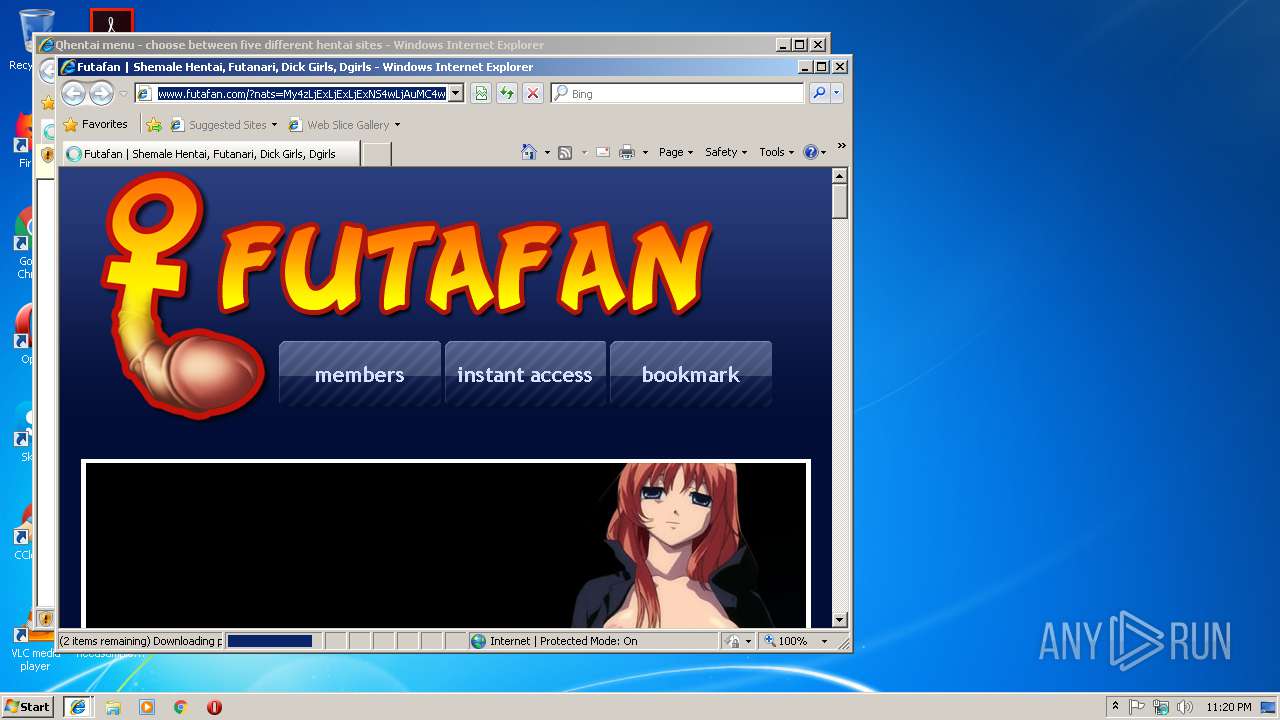Open the Page menu
Viewport: 1280px width, 720px height.
point(676,152)
